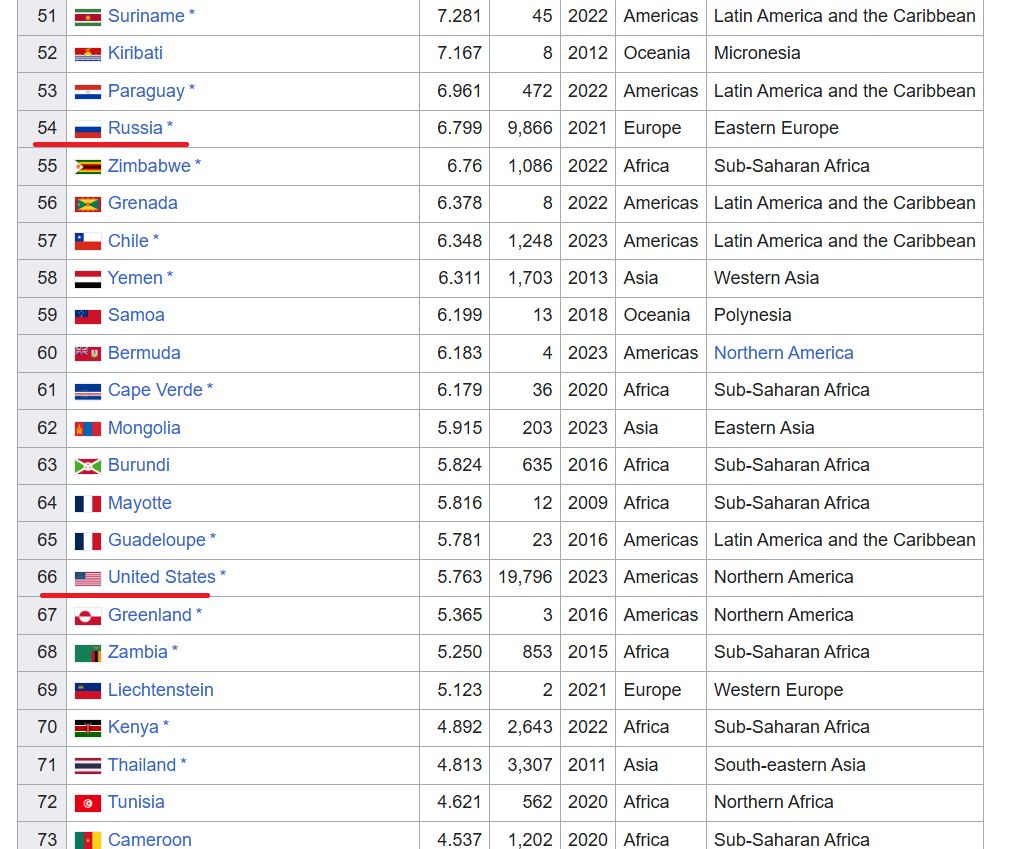Go to the Greenland article
The image size is (1013, 849).
tap(149, 614)
